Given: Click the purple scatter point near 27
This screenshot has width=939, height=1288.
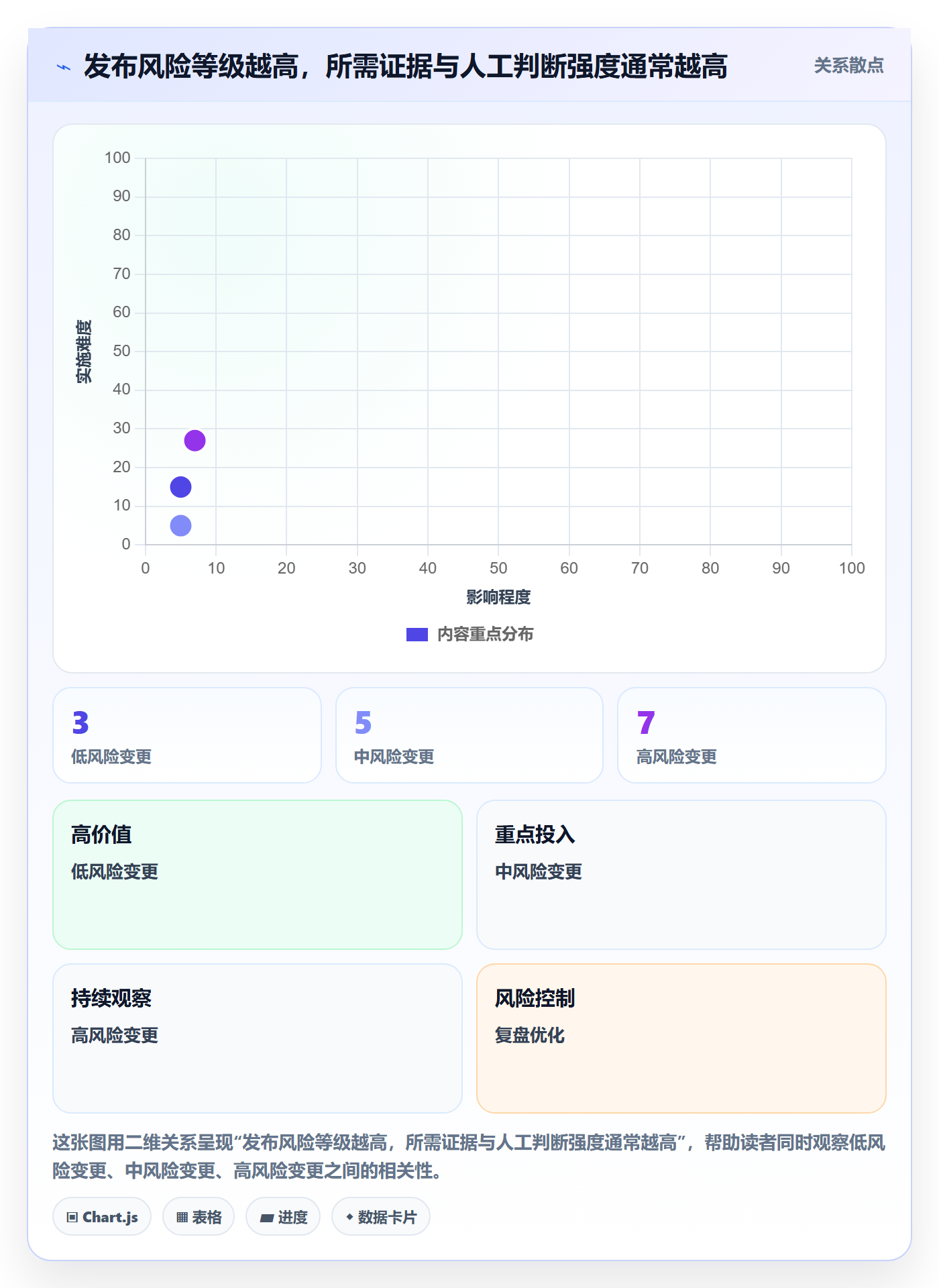Looking at the screenshot, I should (195, 441).
